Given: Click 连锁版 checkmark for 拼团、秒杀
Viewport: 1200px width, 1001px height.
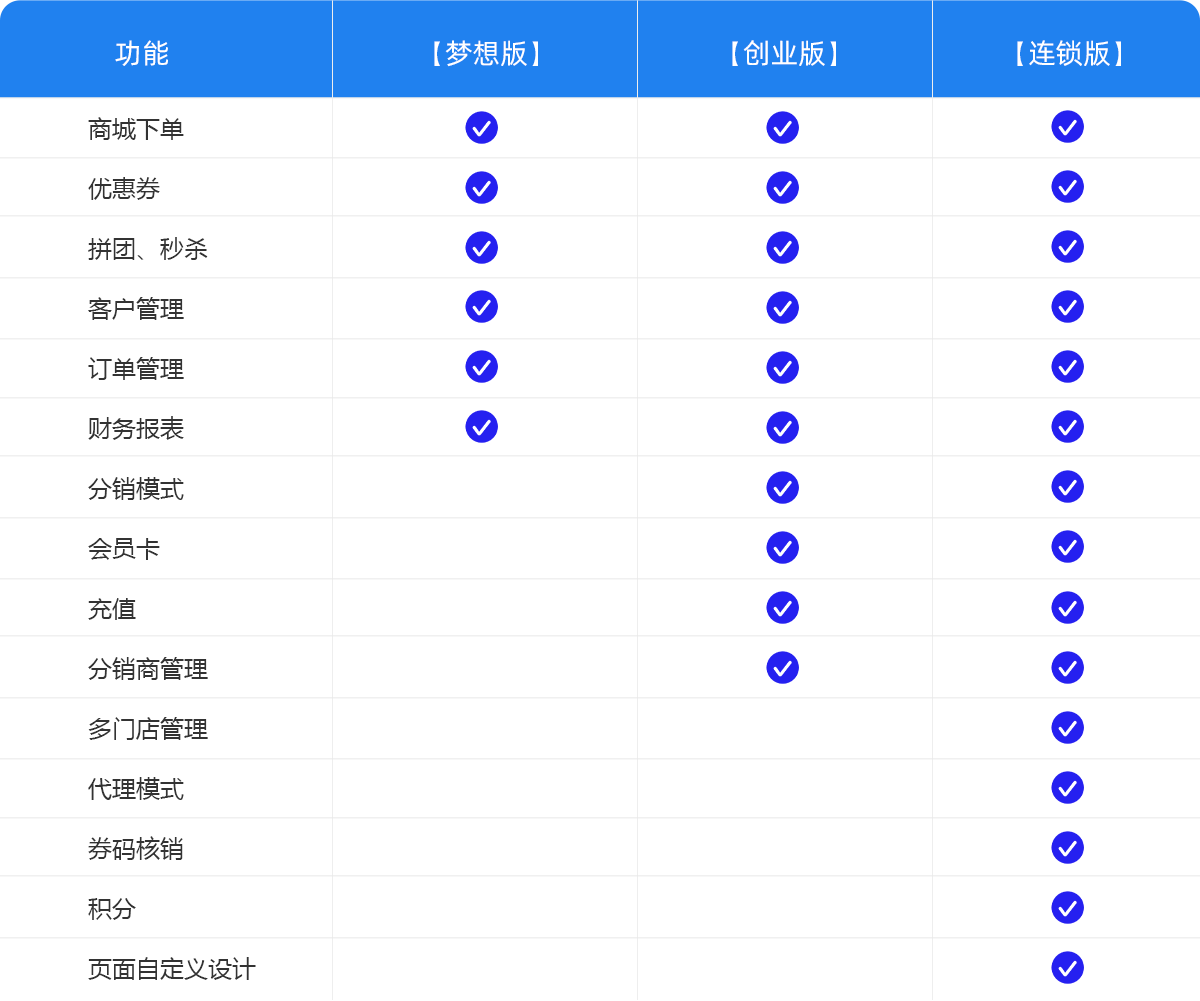Looking at the screenshot, I should point(1067,247).
